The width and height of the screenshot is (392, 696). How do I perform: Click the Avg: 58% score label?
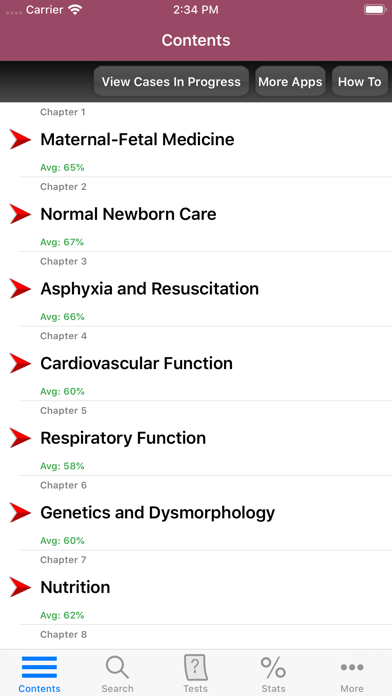[x=62, y=466]
